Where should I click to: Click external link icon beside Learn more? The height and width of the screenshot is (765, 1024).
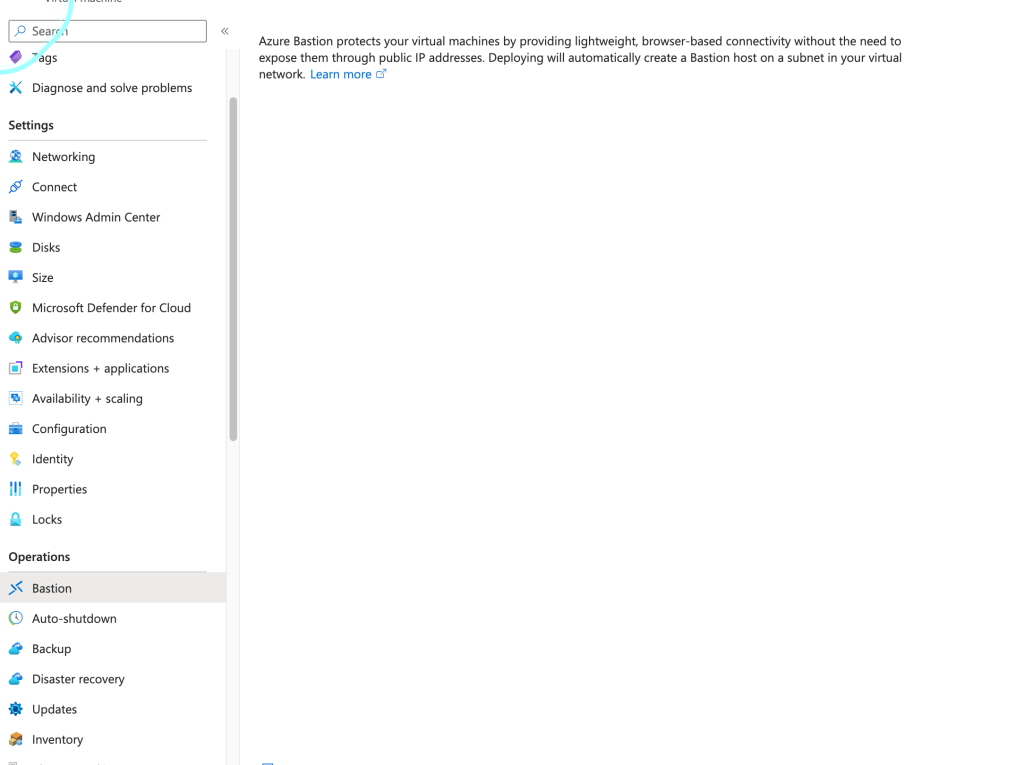click(381, 74)
